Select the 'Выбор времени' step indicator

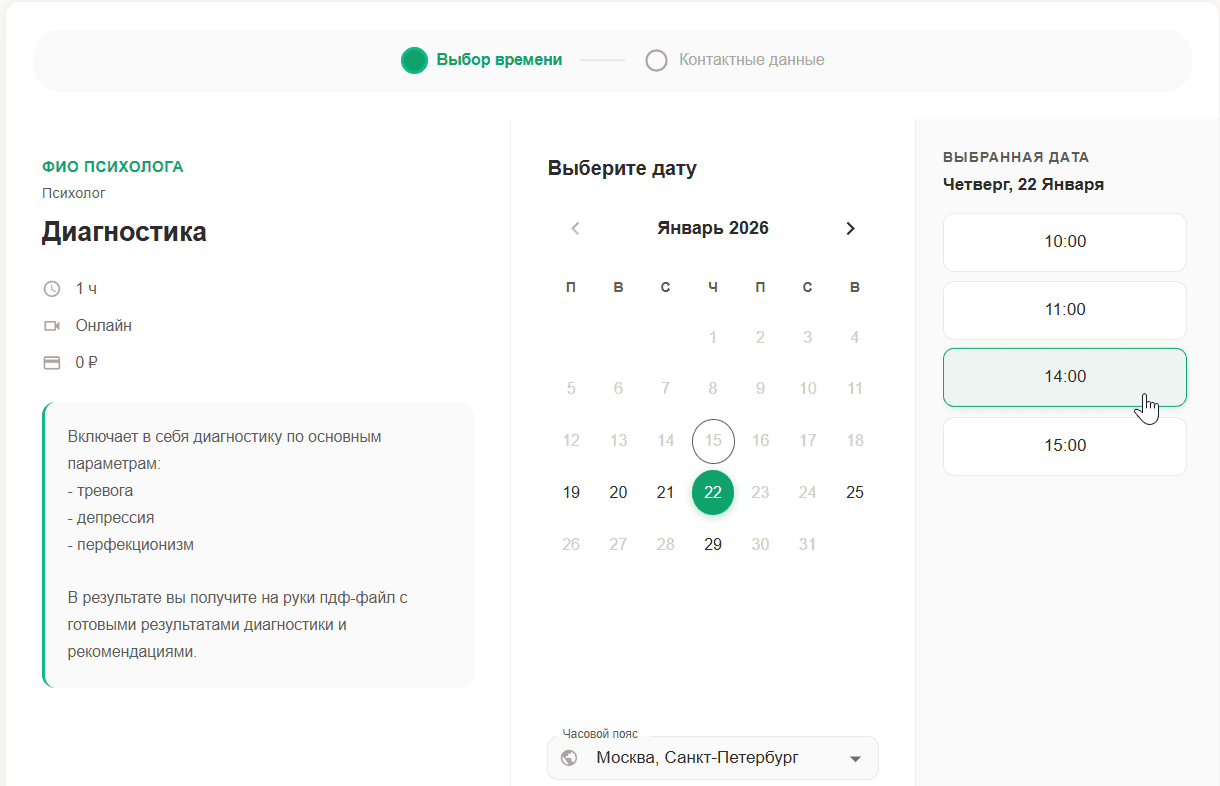pos(414,60)
